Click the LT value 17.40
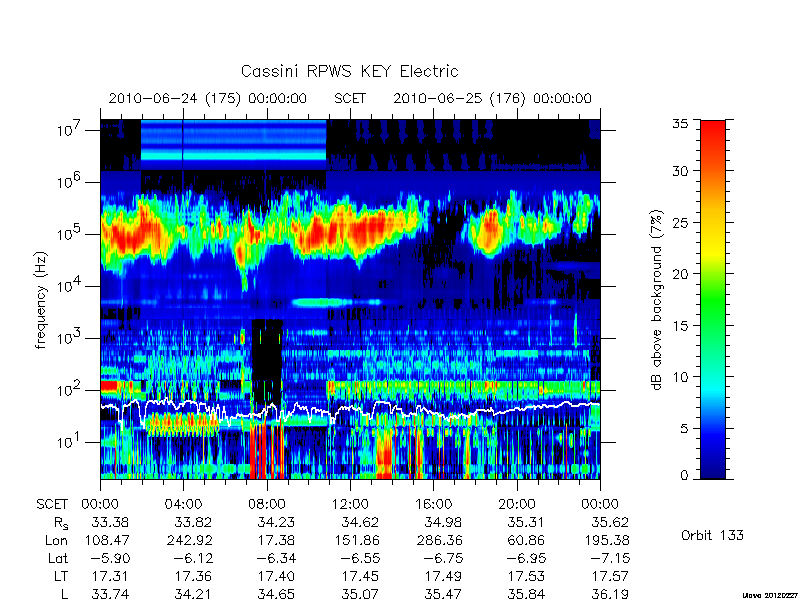The image size is (800, 600). click(277, 576)
